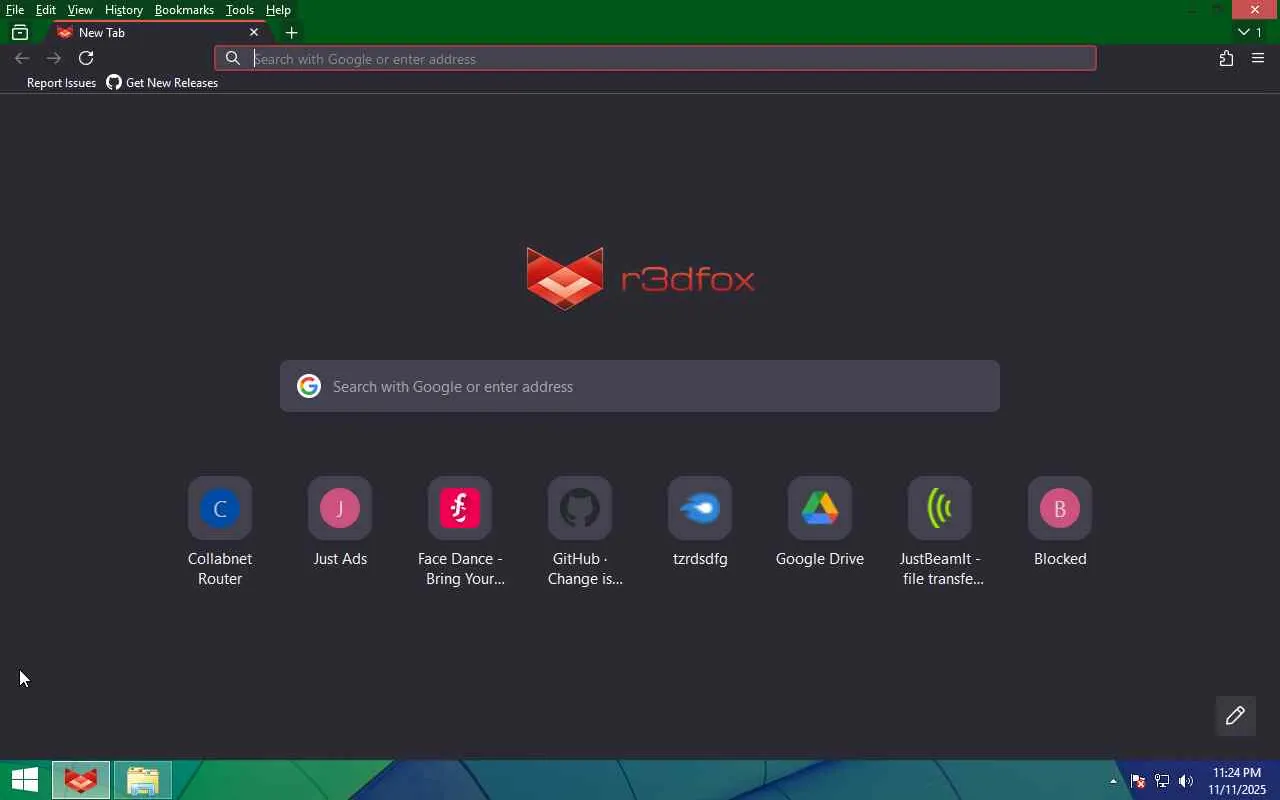Click the r3dfox logo on the page
1280x800 pixels.
click(640, 278)
